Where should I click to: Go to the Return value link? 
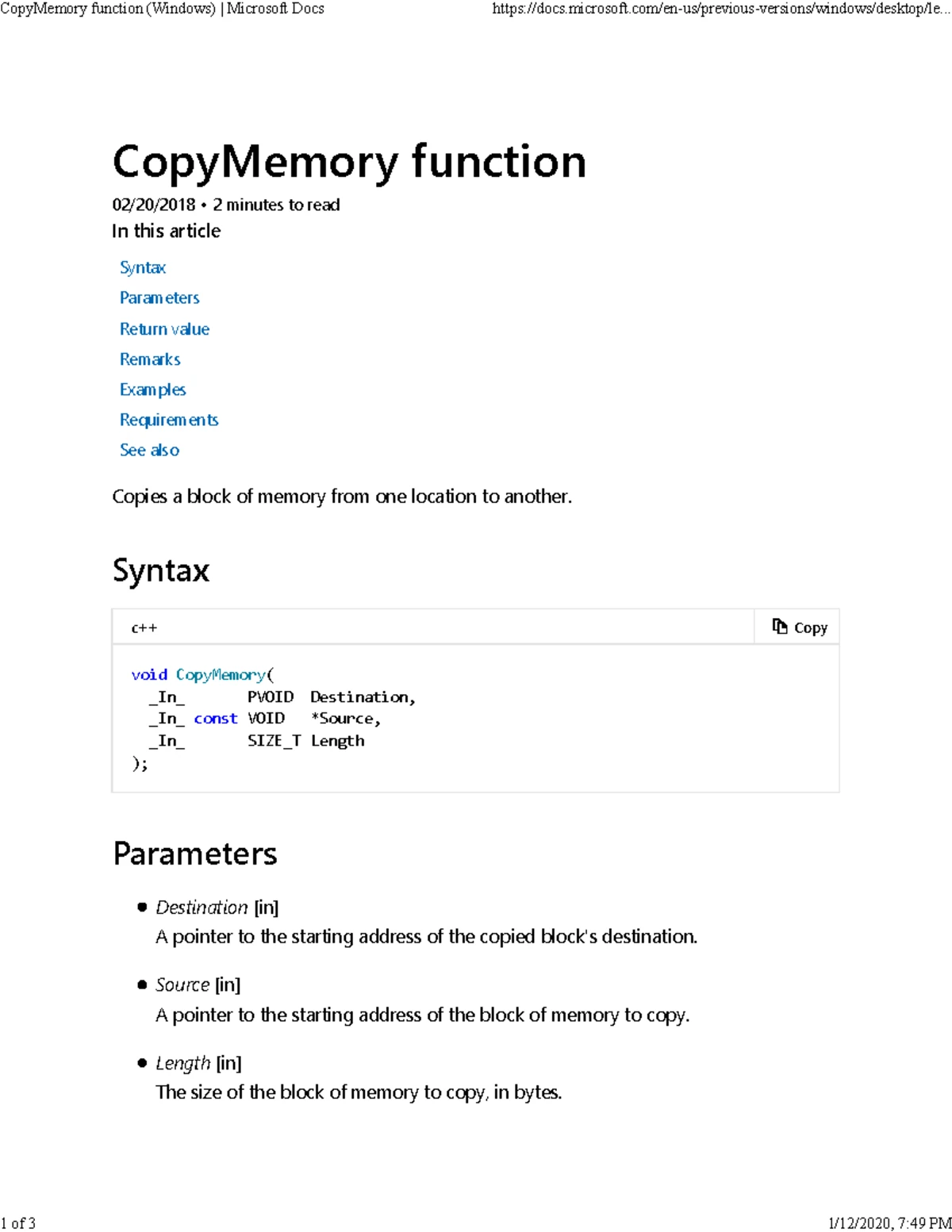164,328
